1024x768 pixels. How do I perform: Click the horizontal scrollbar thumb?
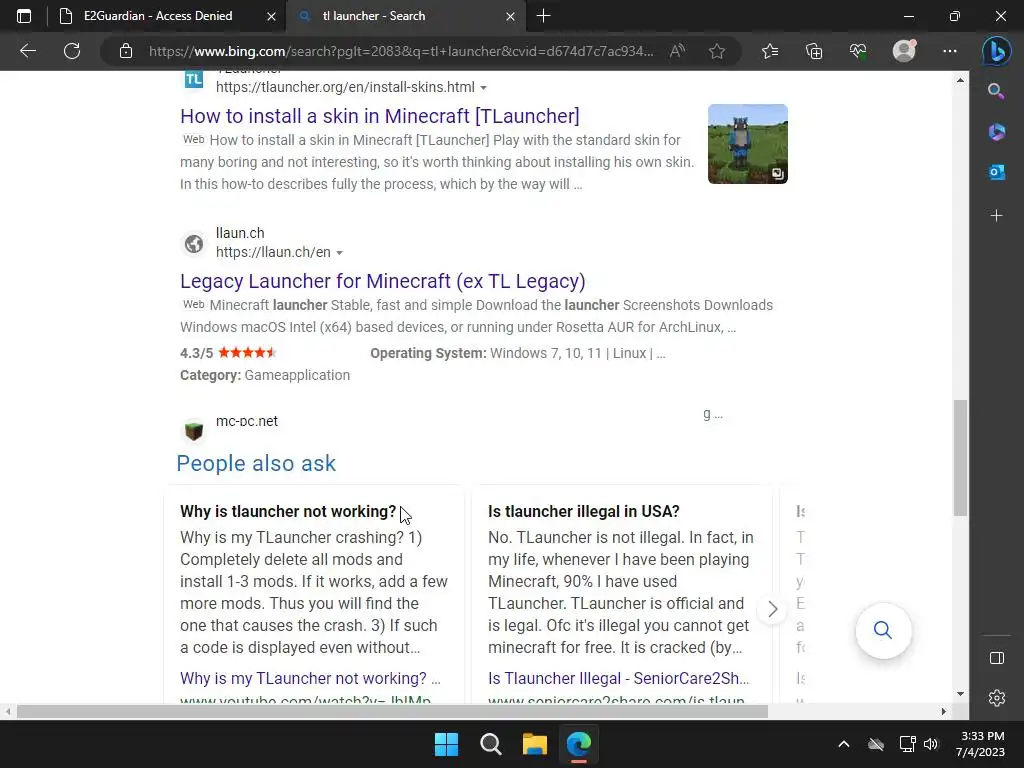[392, 711]
